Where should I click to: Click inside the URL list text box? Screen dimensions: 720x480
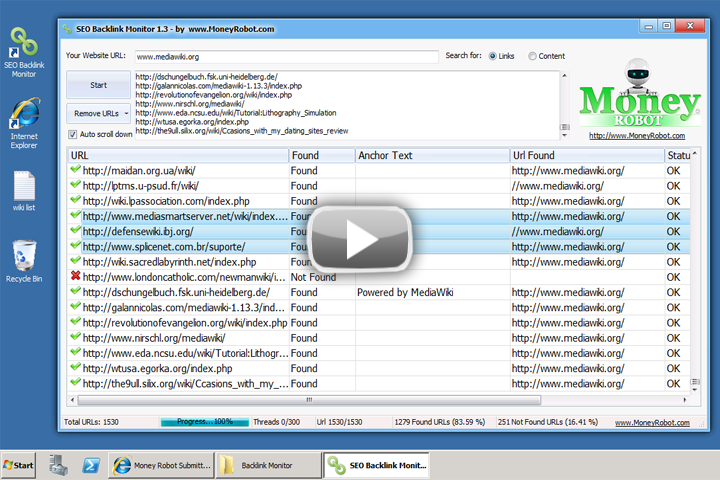[347, 105]
